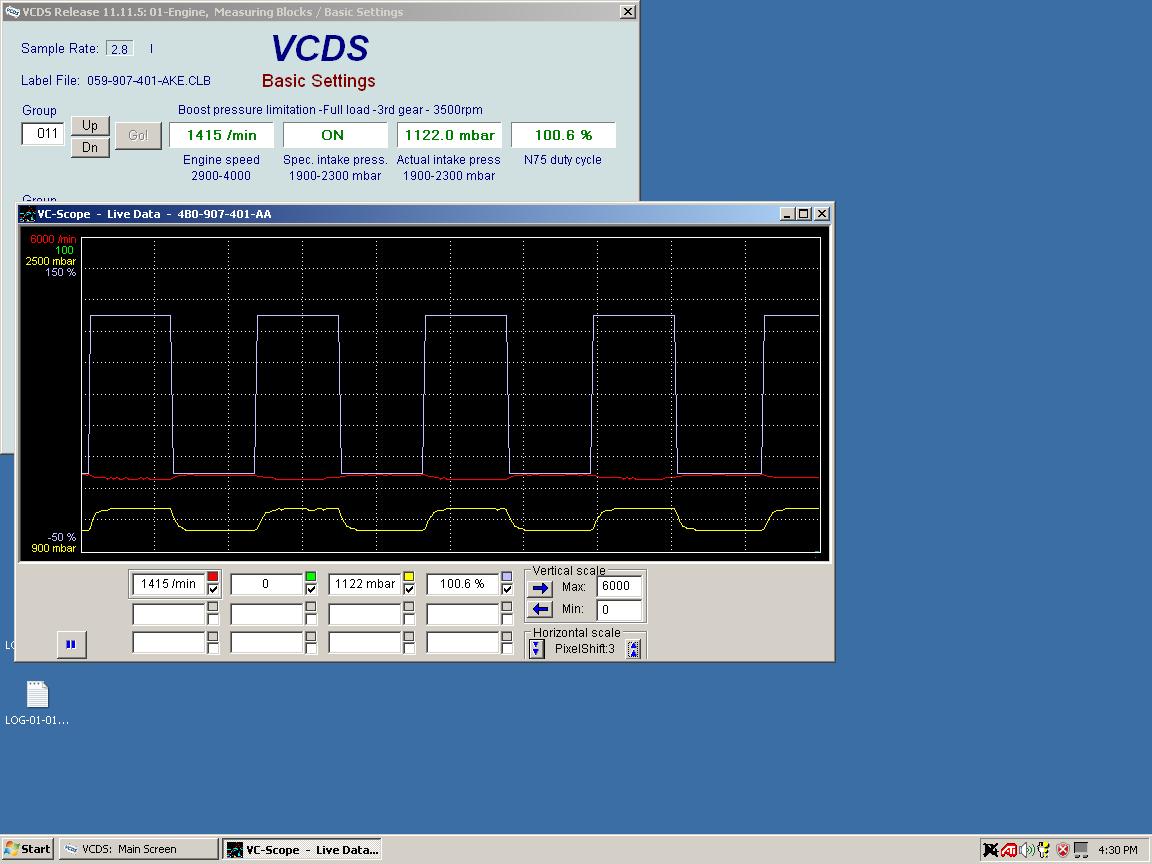This screenshot has width=1152, height=864.
Task: Click the red security shield tray icon
Action: (1063, 850)
